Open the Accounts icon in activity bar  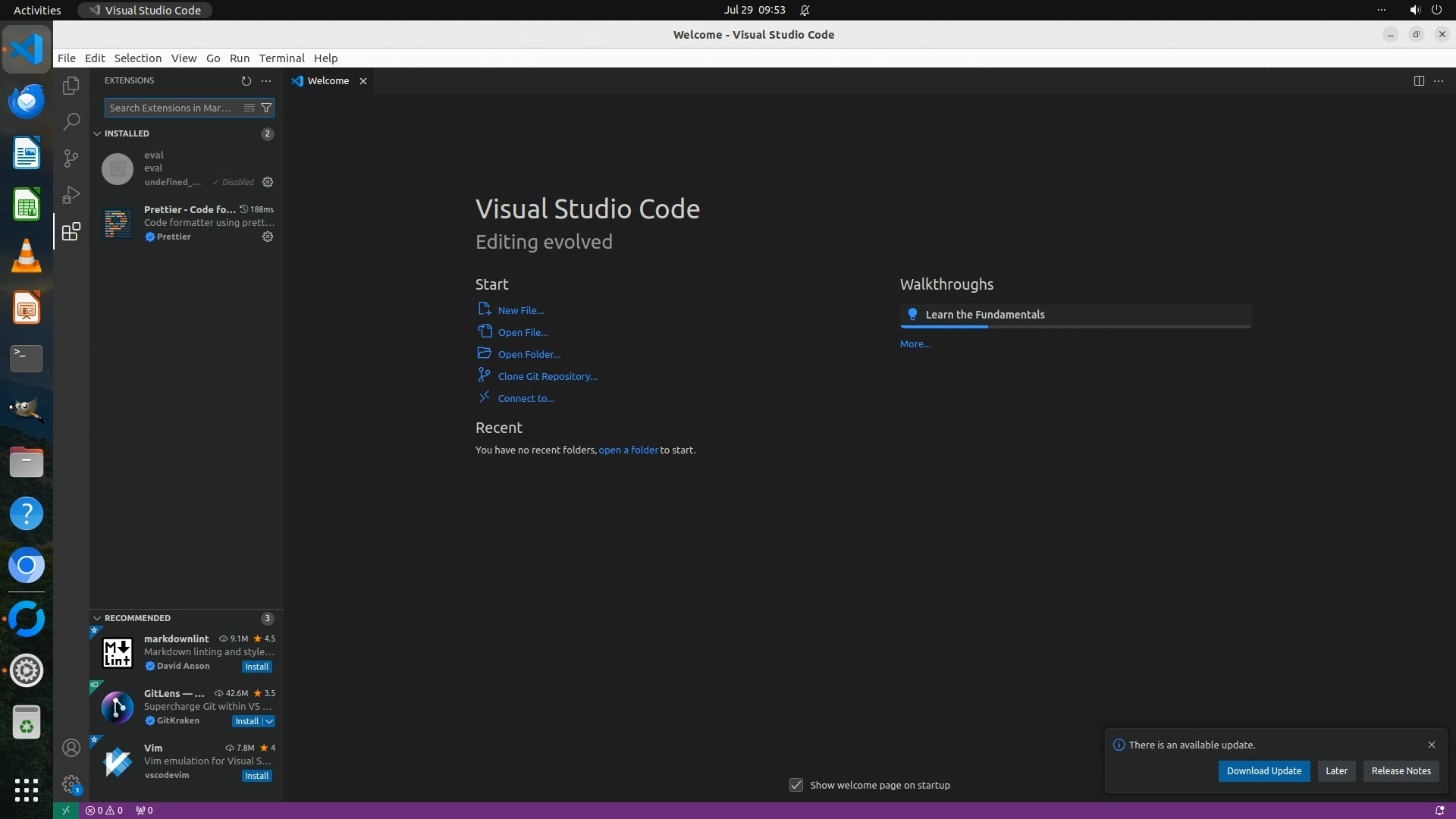(x=71, y=748)
